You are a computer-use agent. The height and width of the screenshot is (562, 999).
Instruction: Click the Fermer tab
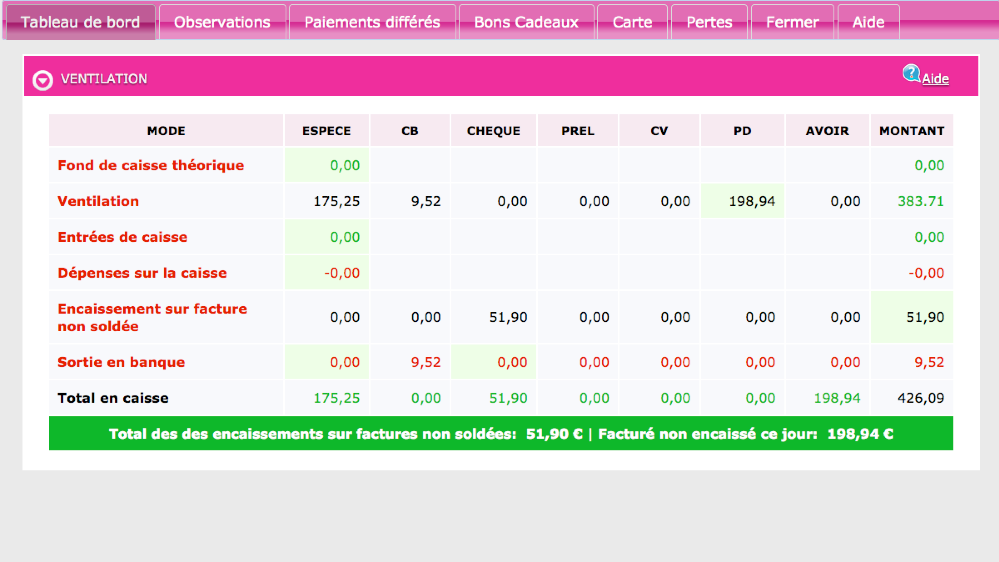pos(792,22)
